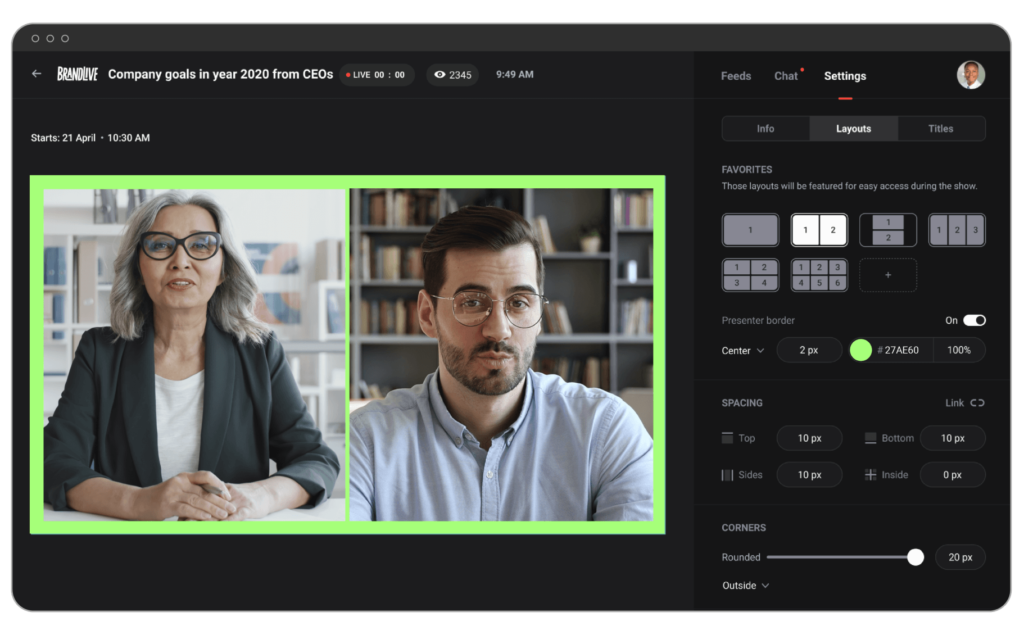Screen dimensions: 1024x644
Task: Edit the border opacity 100% field
Action: pos(959,350)
